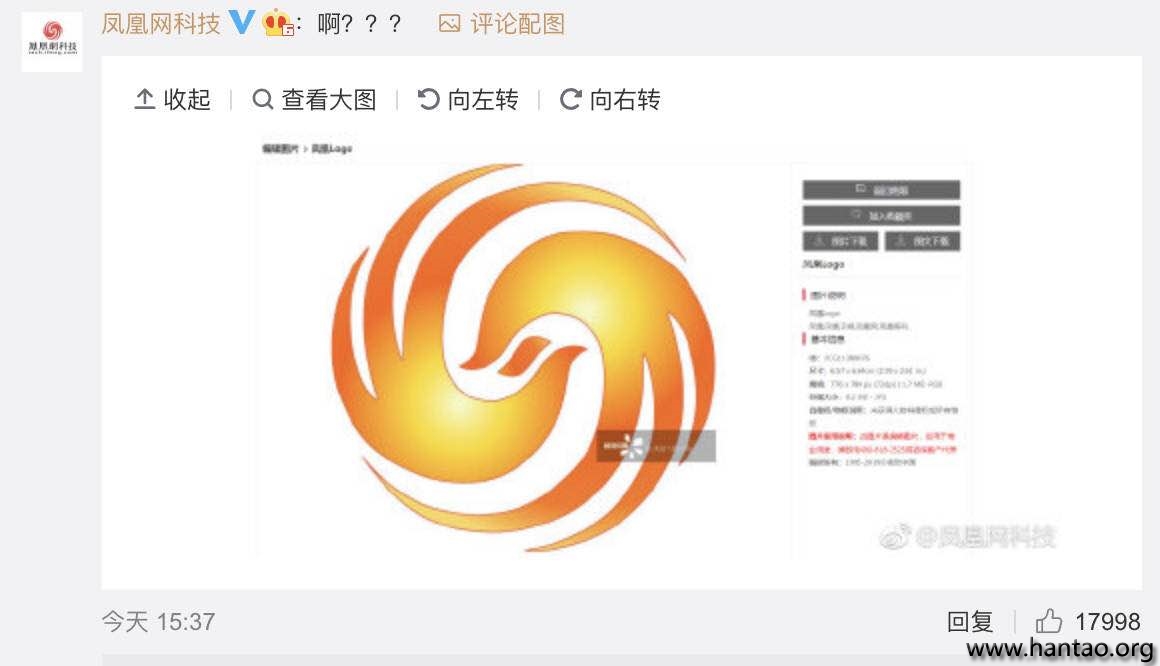Click the crown membership badge icon
The image size is (1160, 666).
coord(278,23)
